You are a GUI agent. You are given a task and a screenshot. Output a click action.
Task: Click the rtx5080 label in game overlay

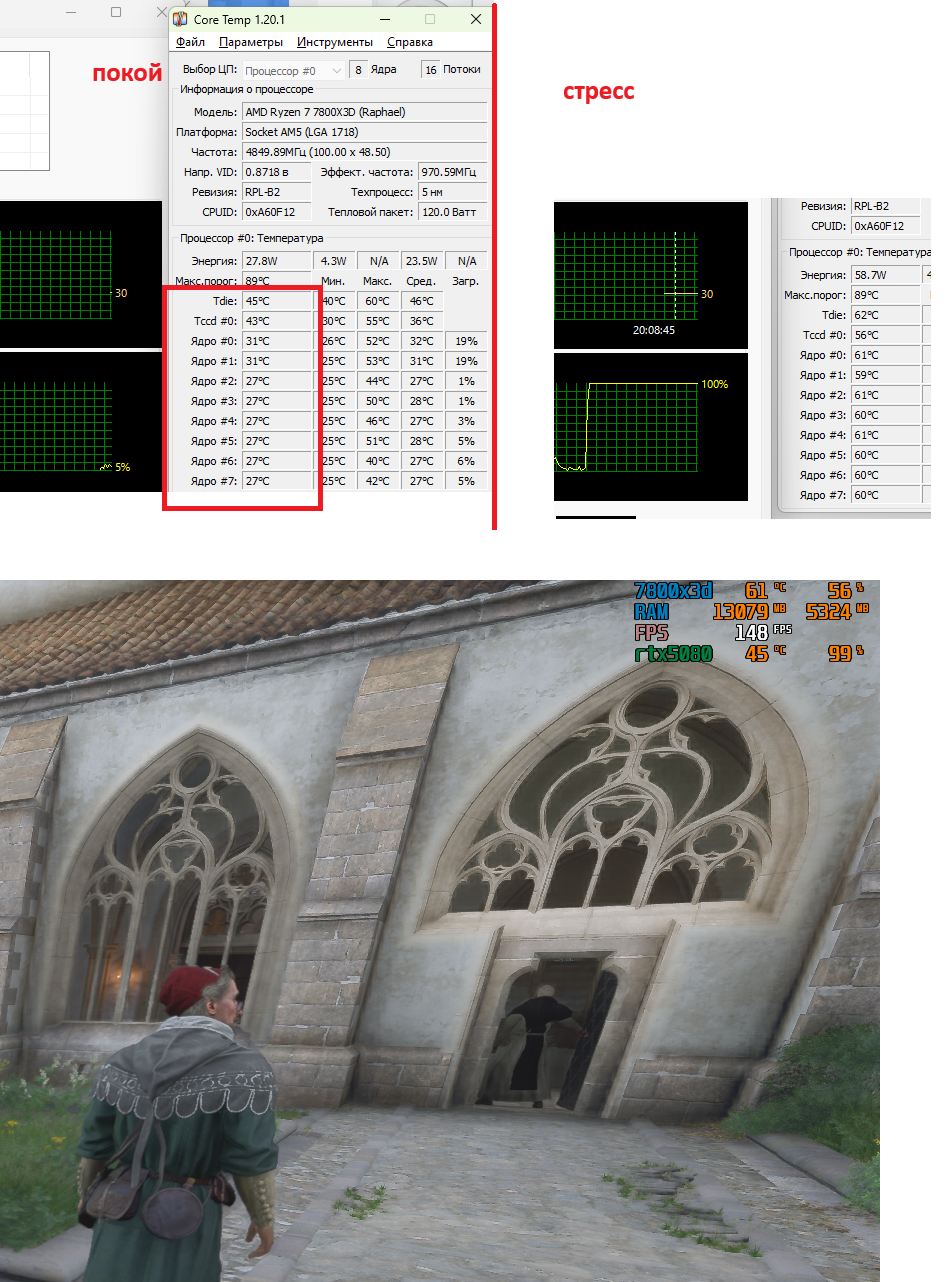point(673,654)
